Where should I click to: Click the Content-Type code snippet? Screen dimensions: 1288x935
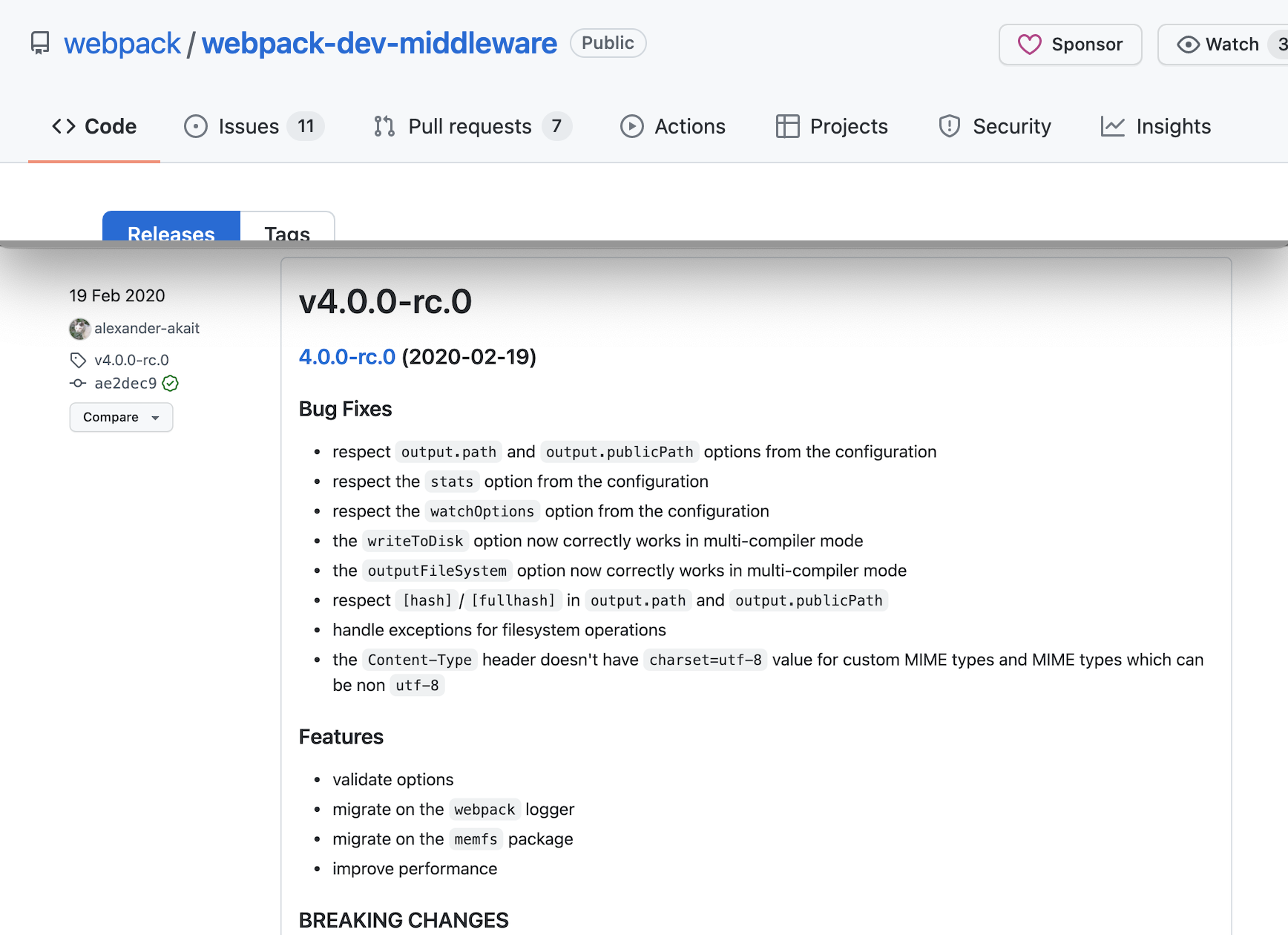pyautogui.click(x=420, y=660)
